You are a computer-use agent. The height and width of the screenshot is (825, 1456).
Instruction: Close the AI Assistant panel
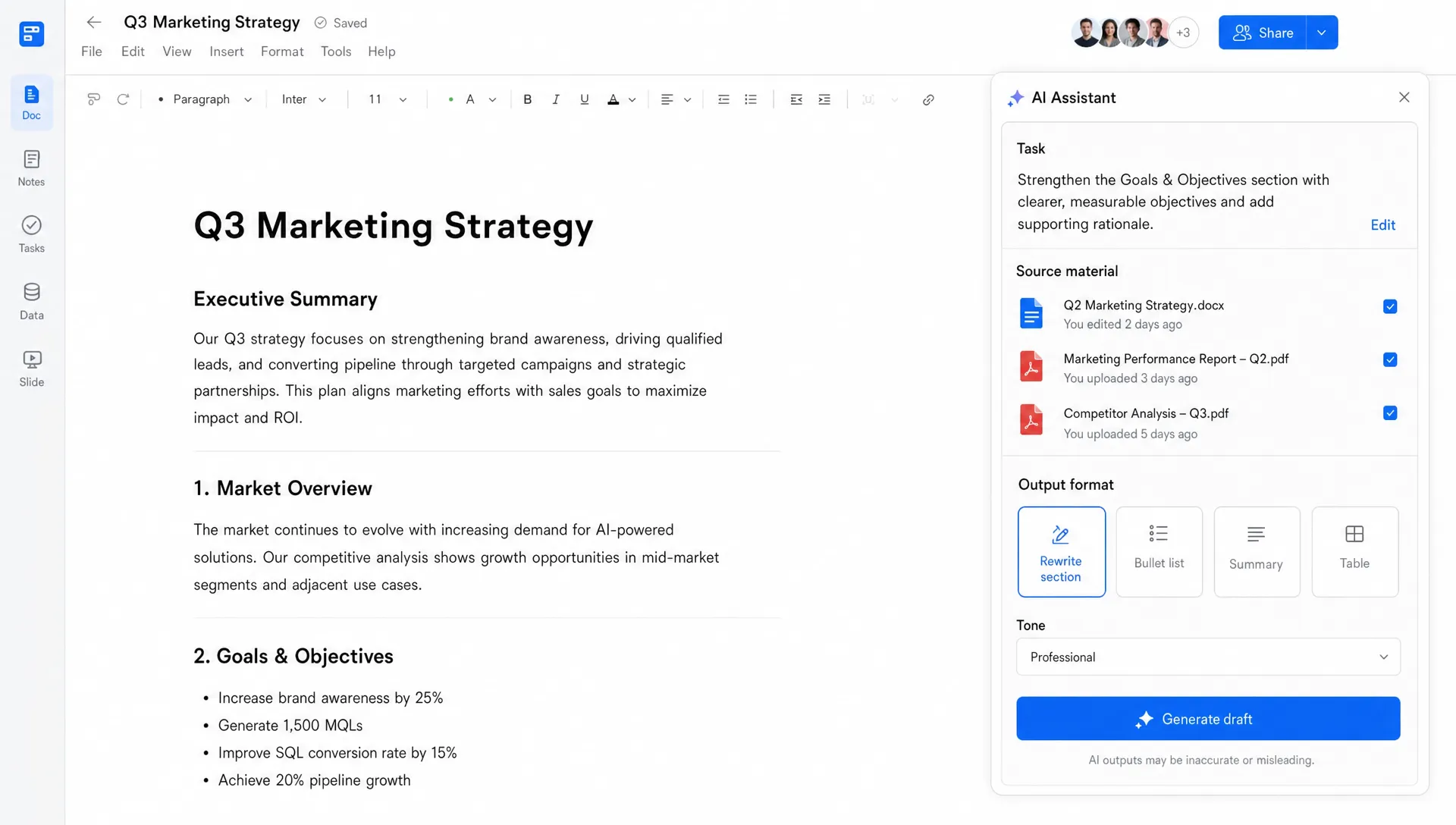[1404, 97]
